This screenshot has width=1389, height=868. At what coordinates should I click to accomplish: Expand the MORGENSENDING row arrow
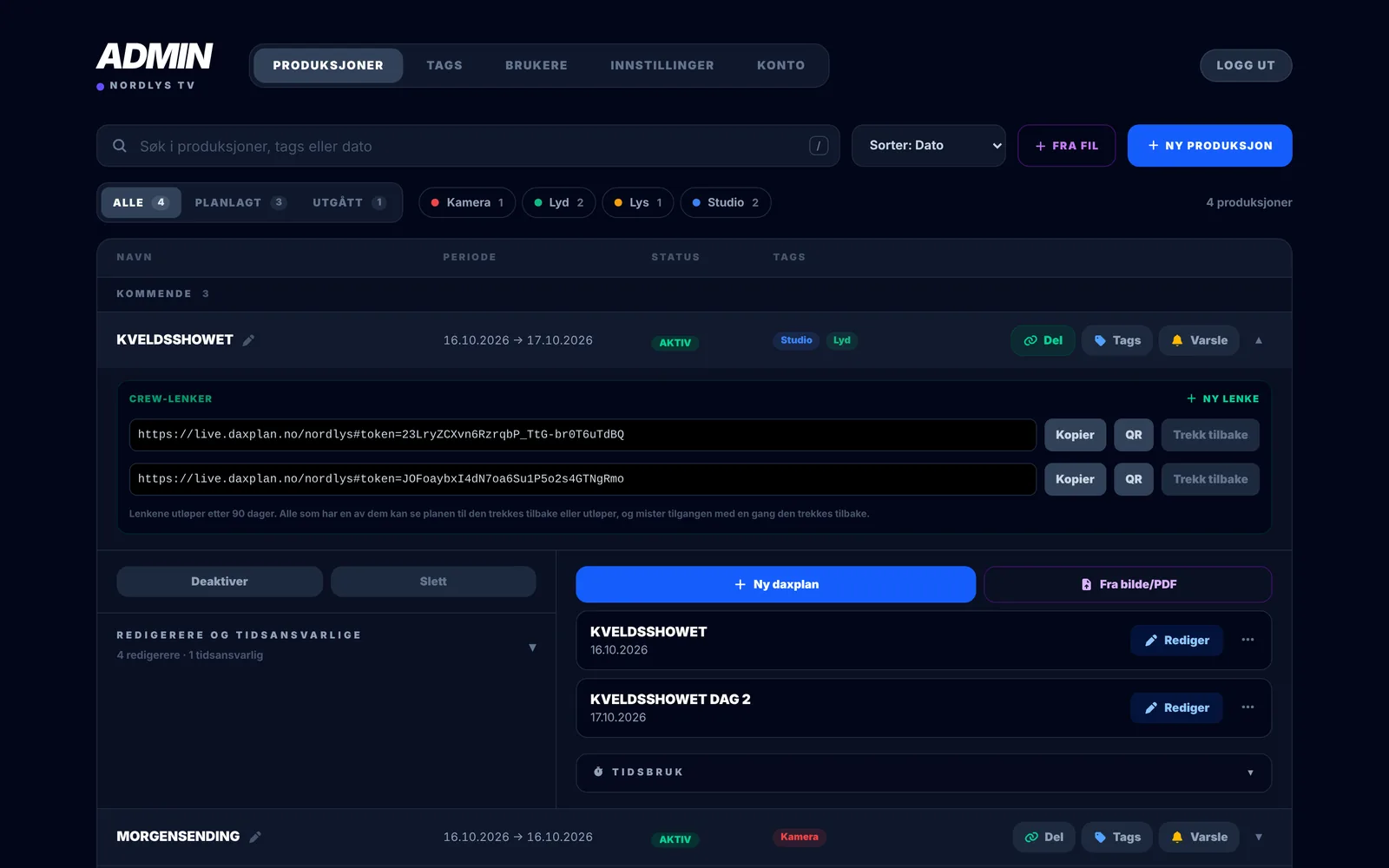point(1259,837)
